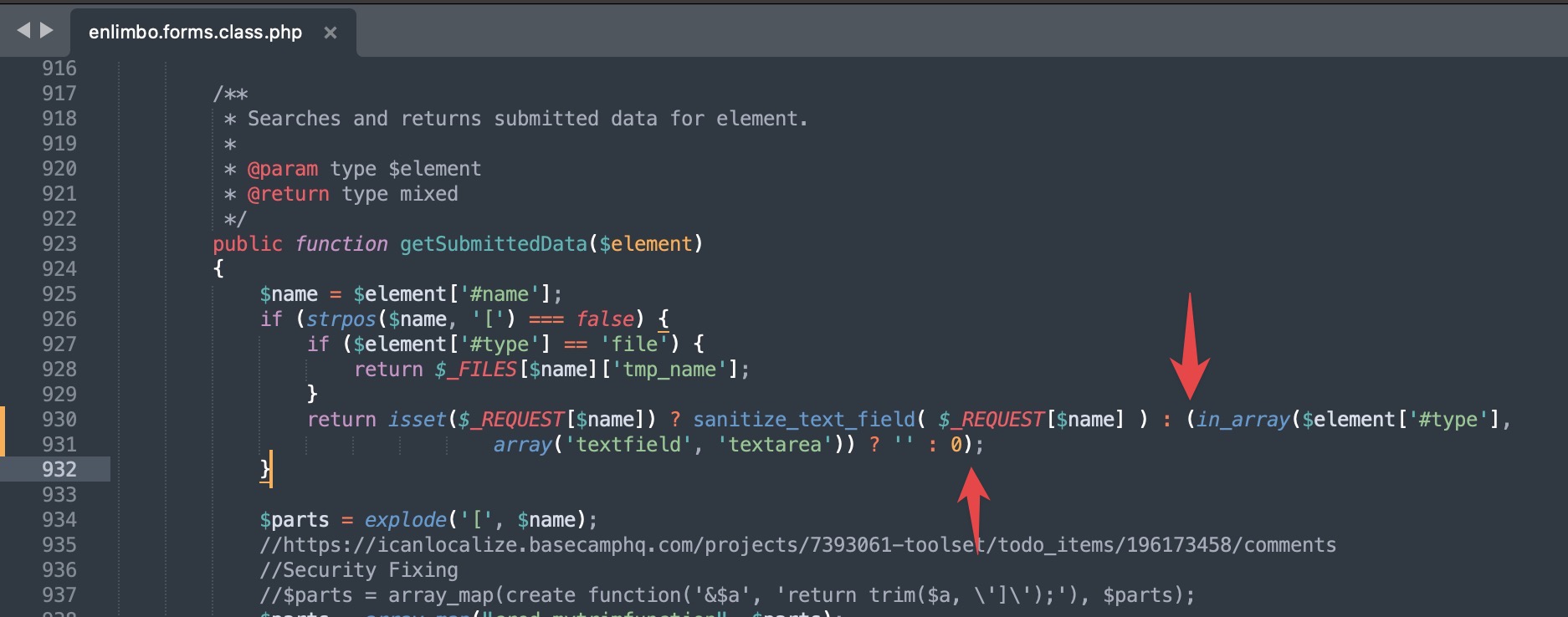The width and height of the screenshot is (1568, 617).
Task: Place cursor on the explode function call
Action: pyautogui.click(x=405, y=520)
